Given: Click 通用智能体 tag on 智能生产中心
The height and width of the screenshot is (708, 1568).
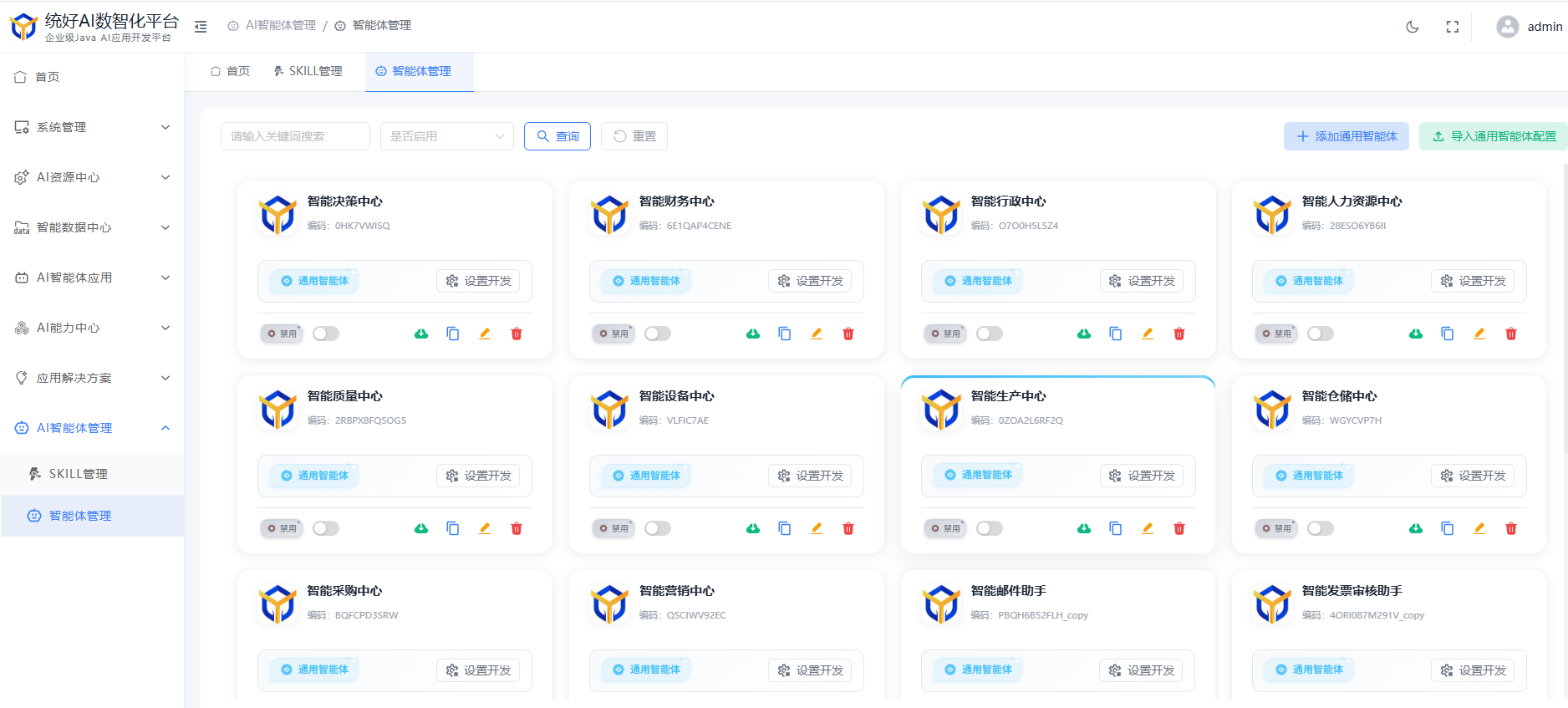Looking at the screenshot, I should click(979, 475).
